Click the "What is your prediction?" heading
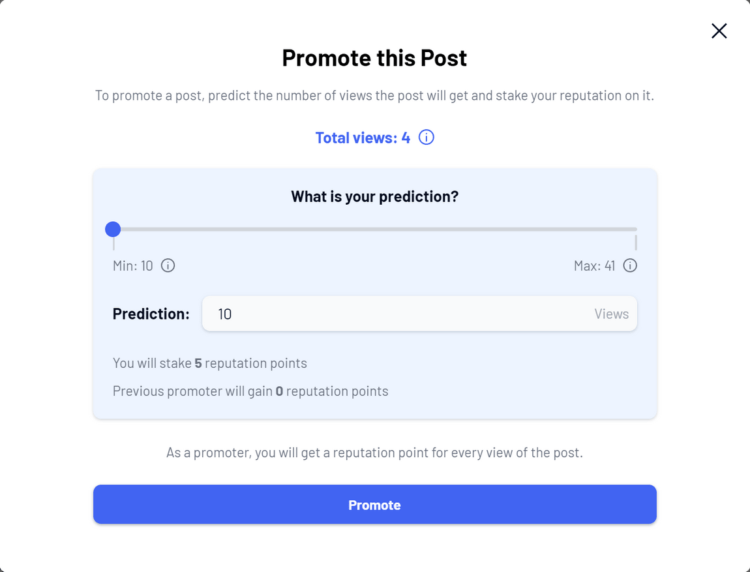This screenshot has height=572, width=750. pyautogui.click(x=374, y=197)
